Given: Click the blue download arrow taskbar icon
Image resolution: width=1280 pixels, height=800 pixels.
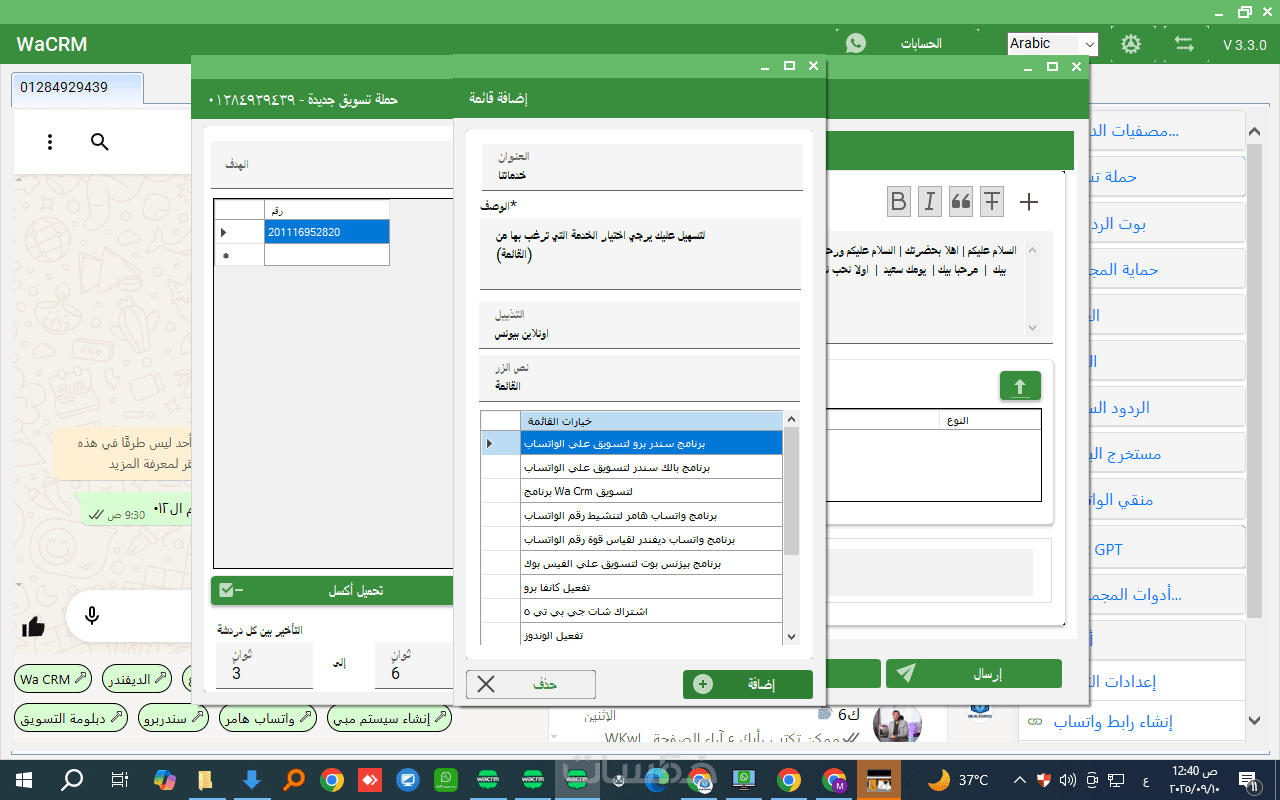Looking at the screenshot, I should click(251, 780).
